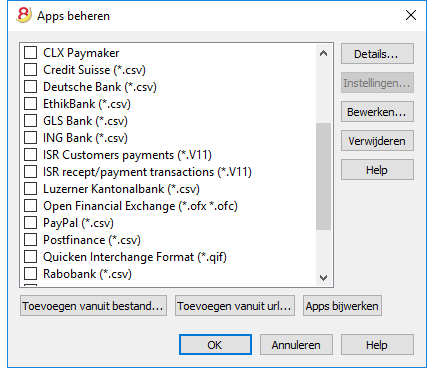
Task: Enable the Rabobank (*.csv) checkbox
Action: click(x=30, y=274)
